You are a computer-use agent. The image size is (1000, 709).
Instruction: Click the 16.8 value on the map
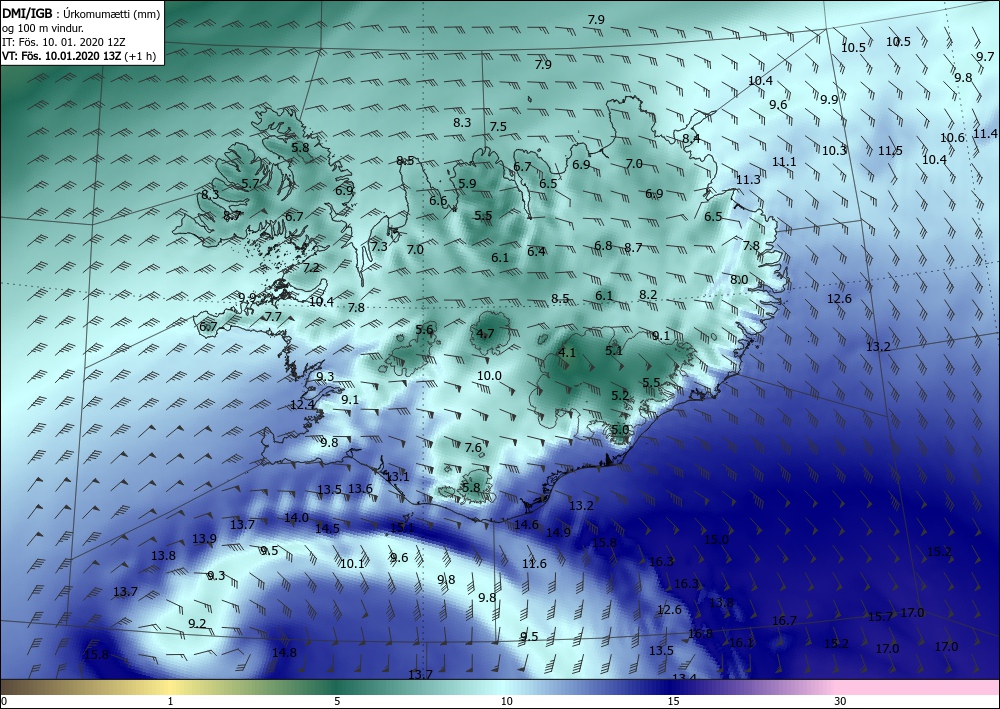pos(700,634)
